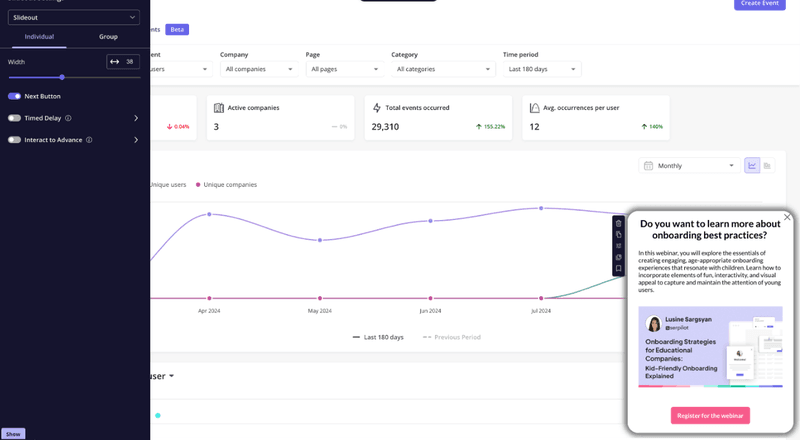Close the webinar slideout with X
800x440 pixels.
pyautogui.click(x=787, y=217)
